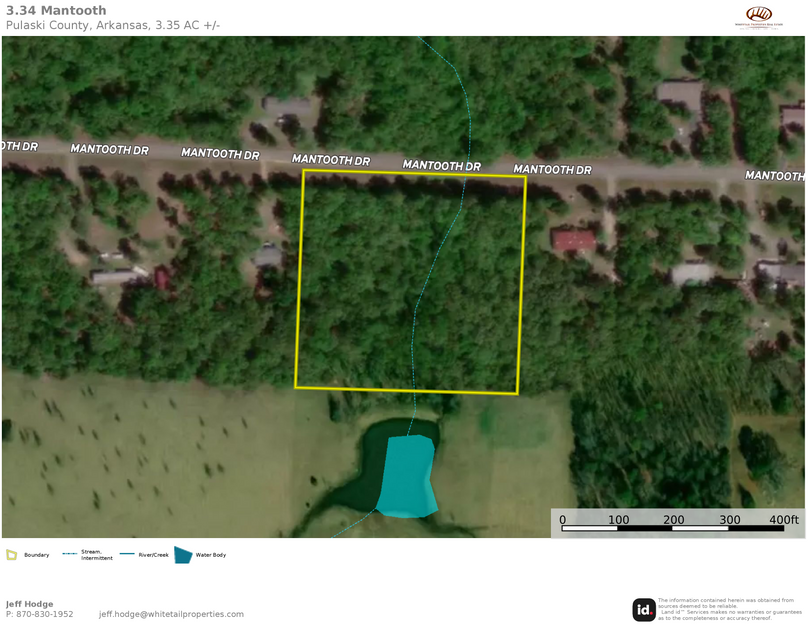The image size is (808, 625).
Task: Click the 'River/Creek' legend label
Action: click(x=154, y=555)
